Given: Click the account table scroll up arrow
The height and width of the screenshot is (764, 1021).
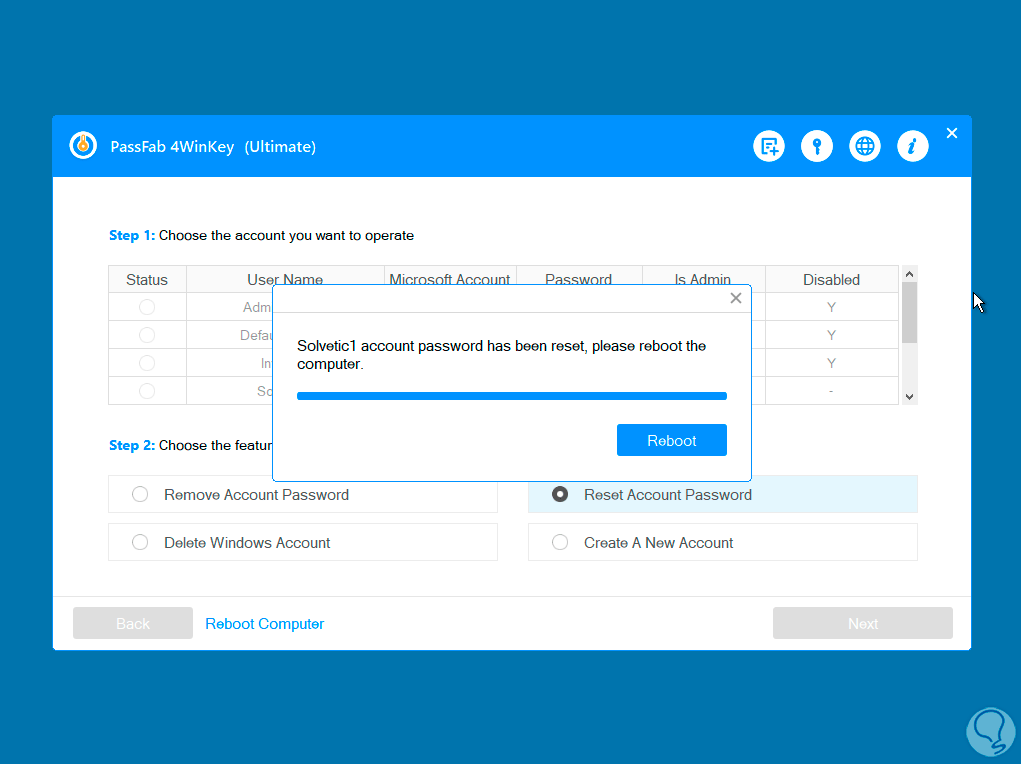Looking at the screenshot, I should pos(910,274).
